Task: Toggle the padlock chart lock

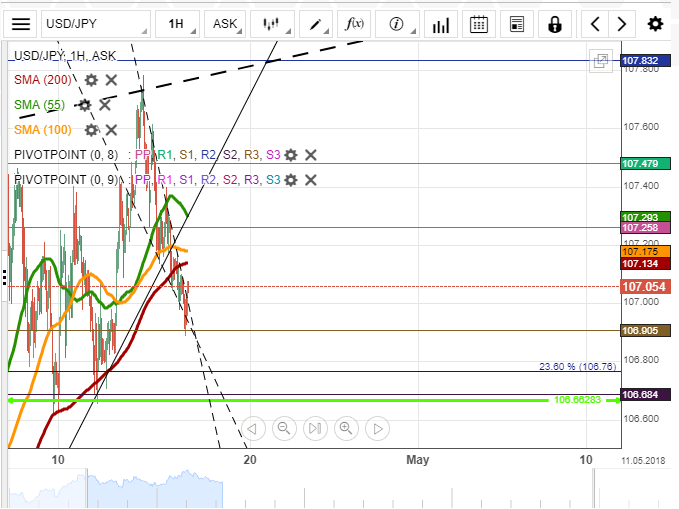Action: coord(555,24)
